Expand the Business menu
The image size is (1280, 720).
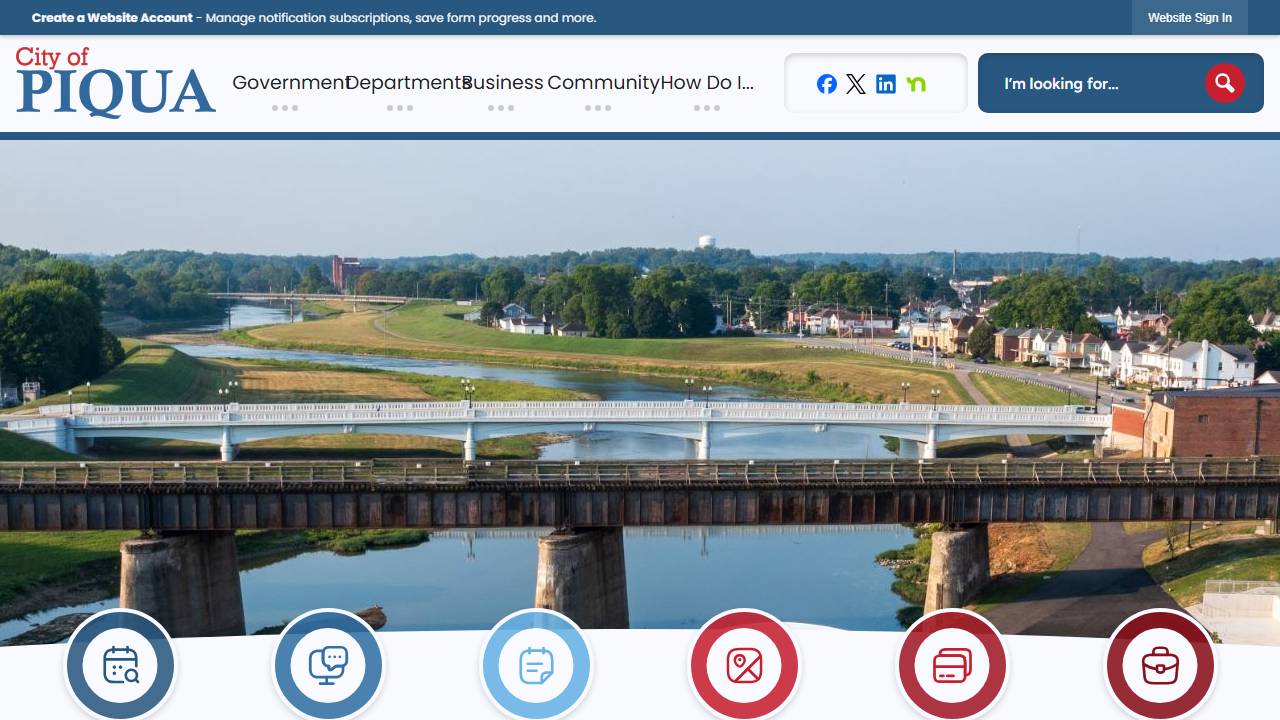(x=502, y=83)
